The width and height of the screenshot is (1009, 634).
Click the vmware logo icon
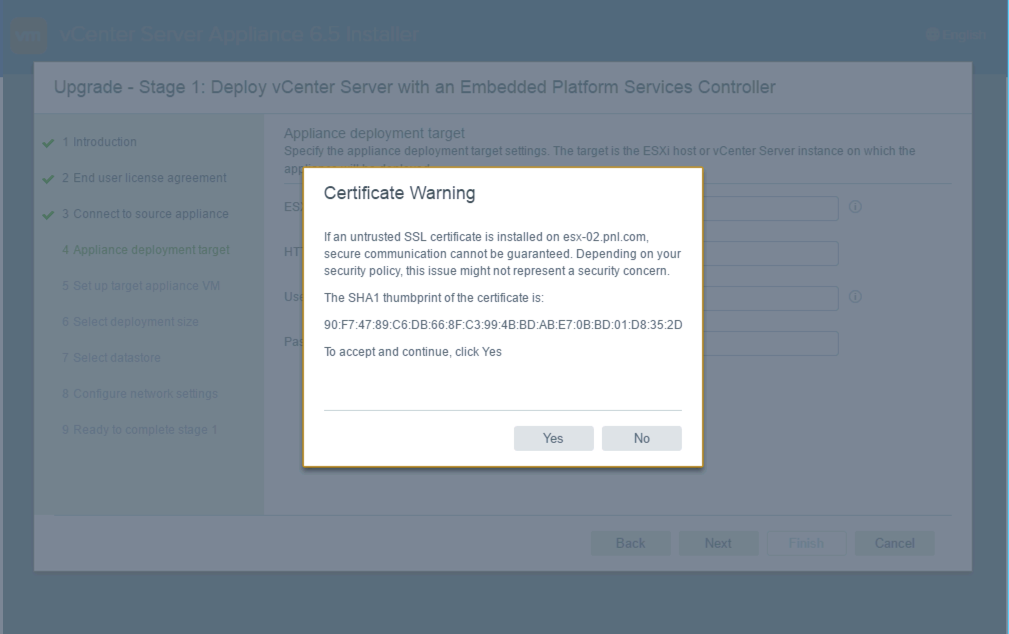[x=29, y=35]
